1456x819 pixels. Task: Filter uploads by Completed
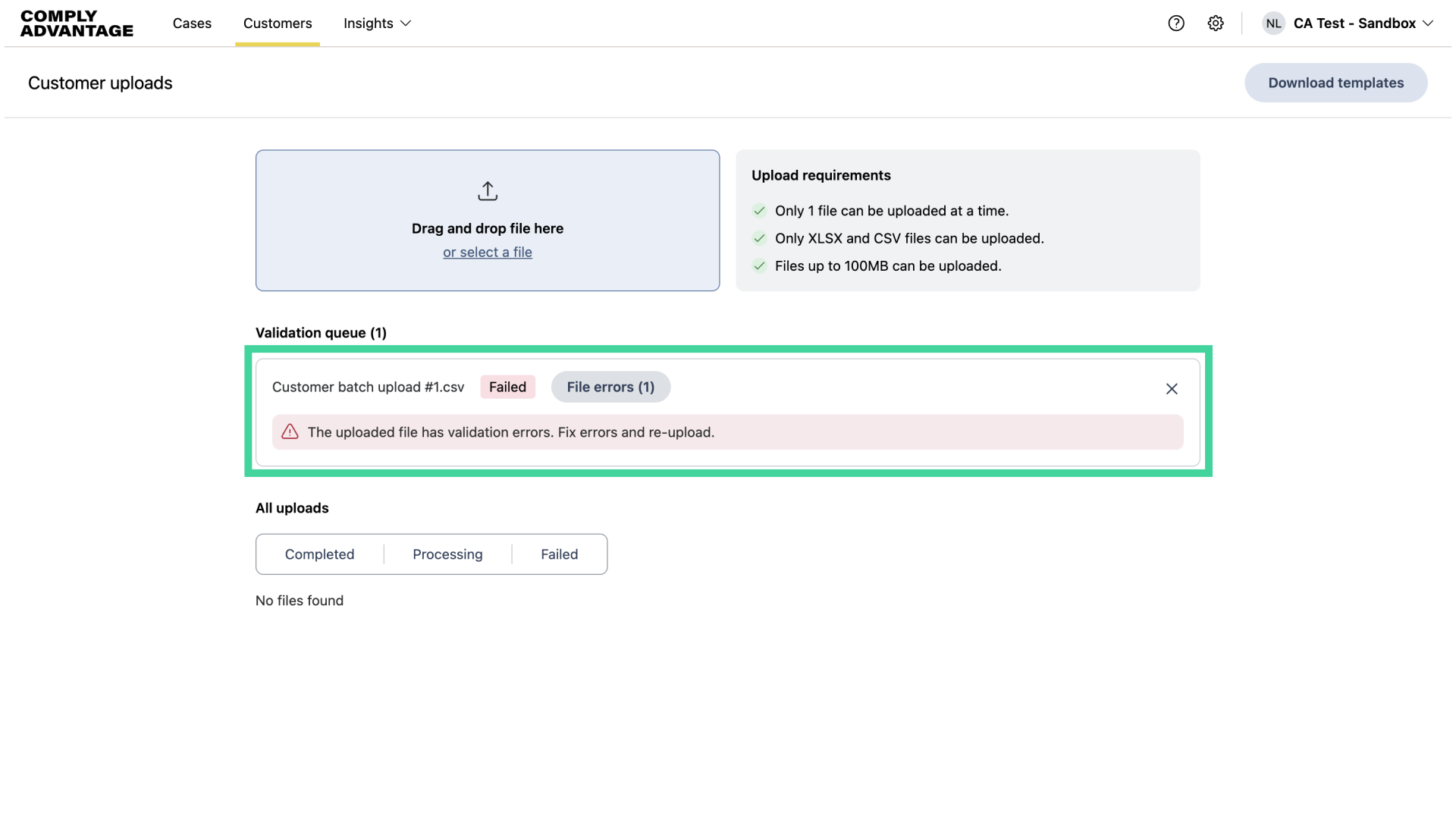pos(319,554)
